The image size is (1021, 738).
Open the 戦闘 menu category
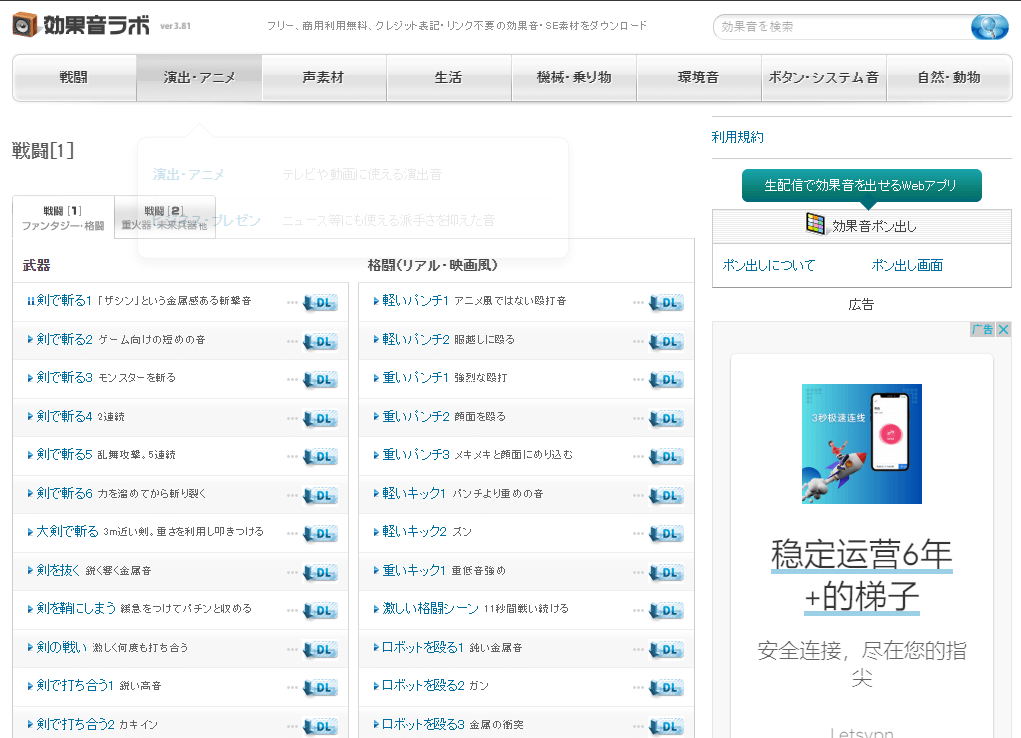[74, 78]
